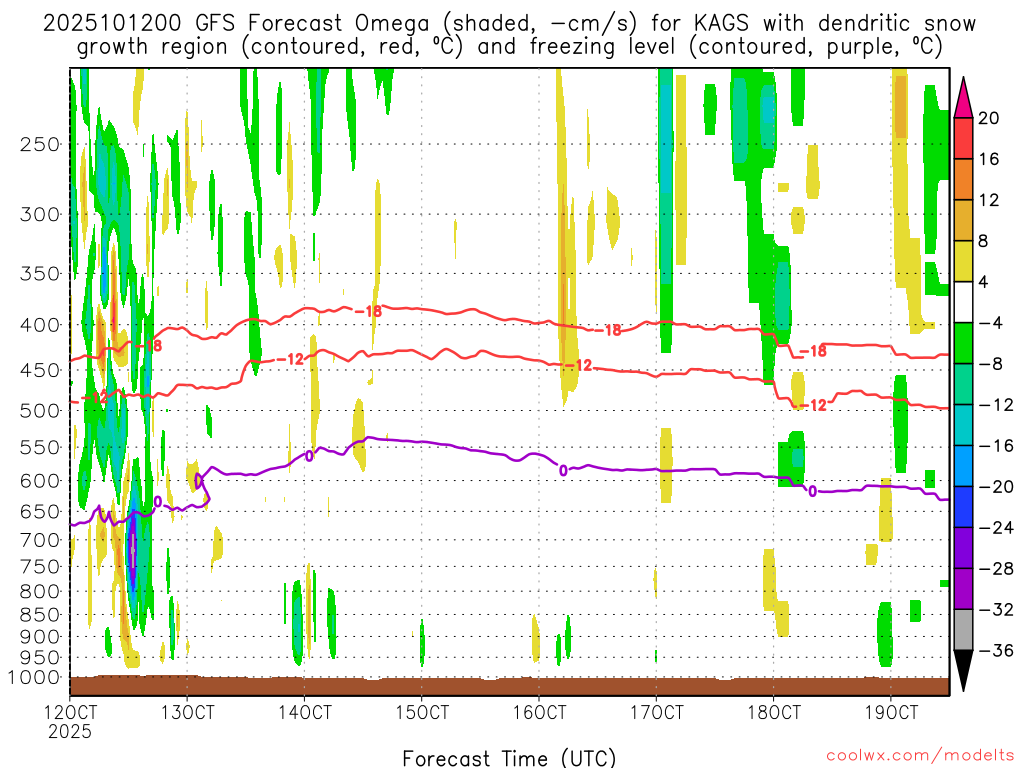
Task: Click the bright green colorbar swatch between -4 and -8
Action: point(963,344)
